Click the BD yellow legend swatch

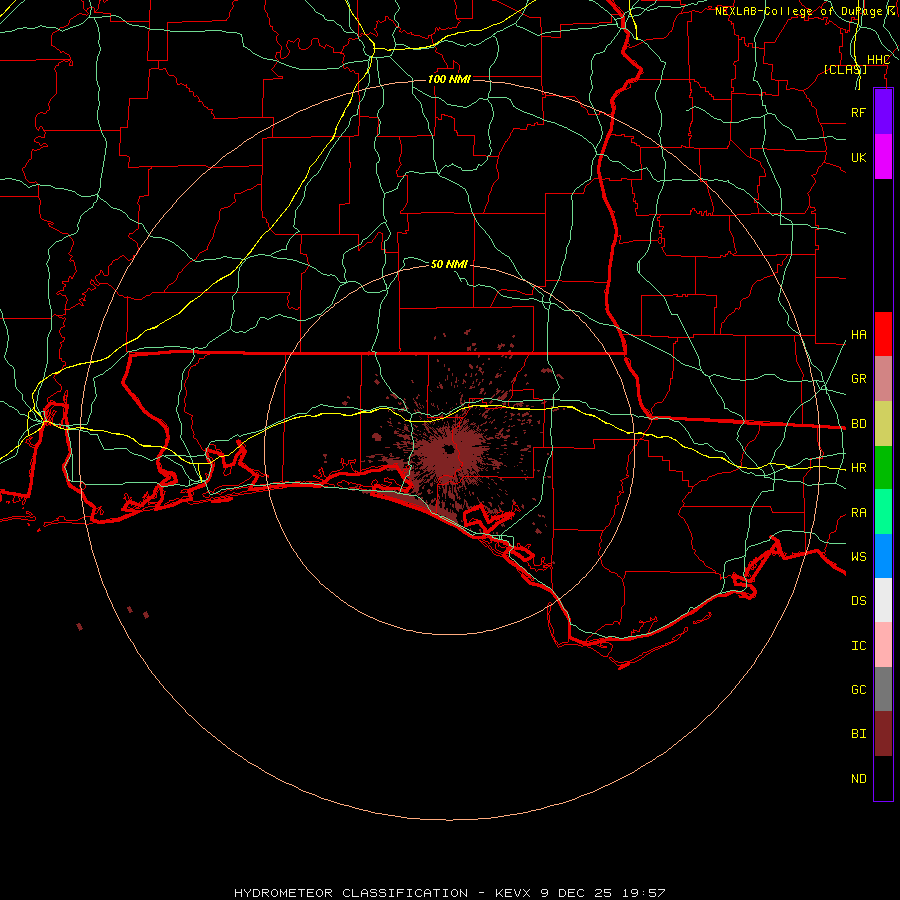[x=883, y=424]
